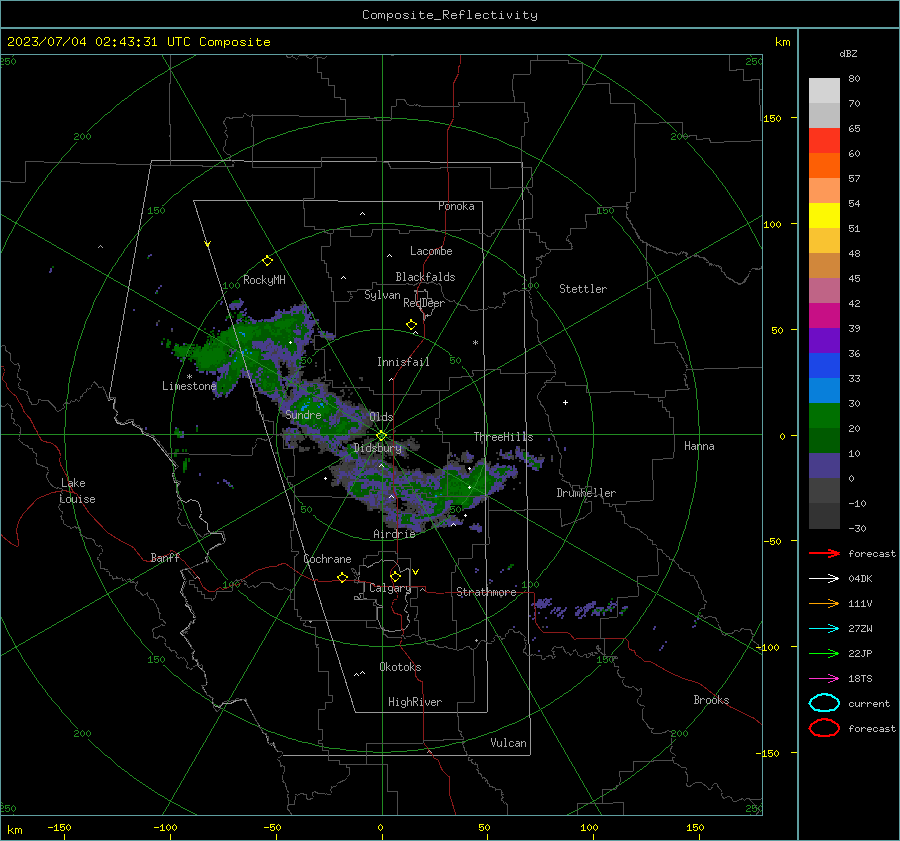900x841 pixels.
Task: Click the yellow diamond marker above Calgary
Action: (395, 576)
